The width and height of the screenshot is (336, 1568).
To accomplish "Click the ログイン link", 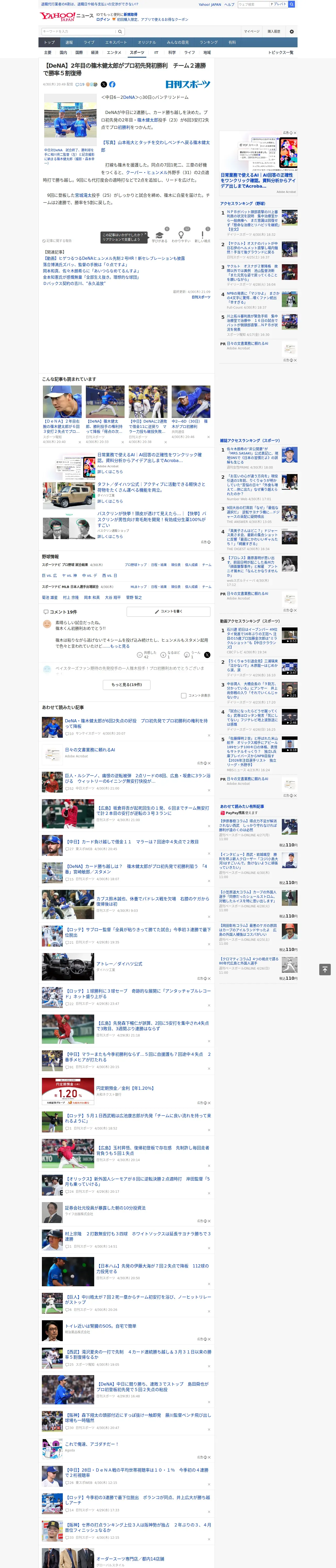I will pos(103,20).
